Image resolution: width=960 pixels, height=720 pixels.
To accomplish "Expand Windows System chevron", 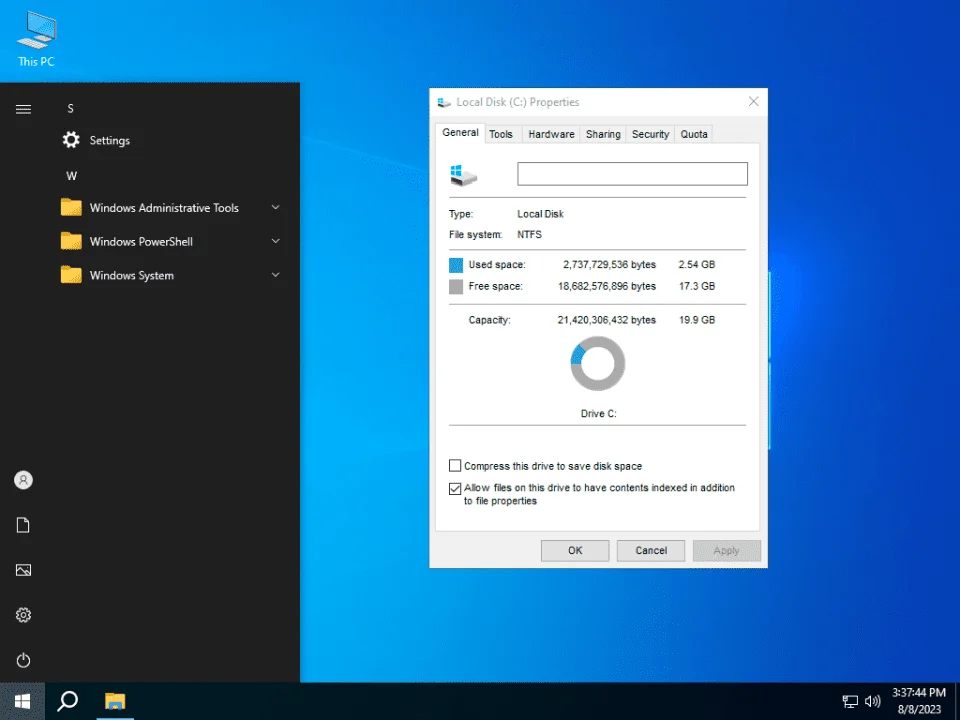I will 276,275.
